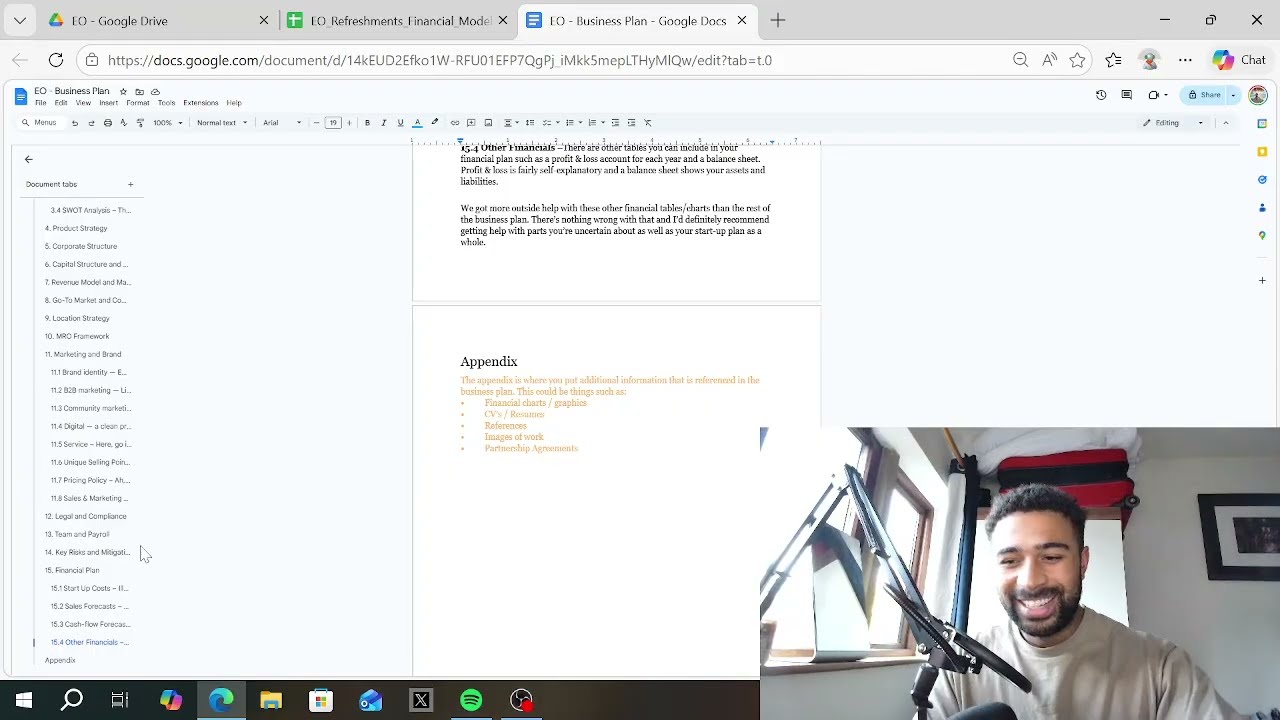This screenshot has width=1280, height=720.
Task: Add a comment via toolbar icon
Action: coord(471,123)
